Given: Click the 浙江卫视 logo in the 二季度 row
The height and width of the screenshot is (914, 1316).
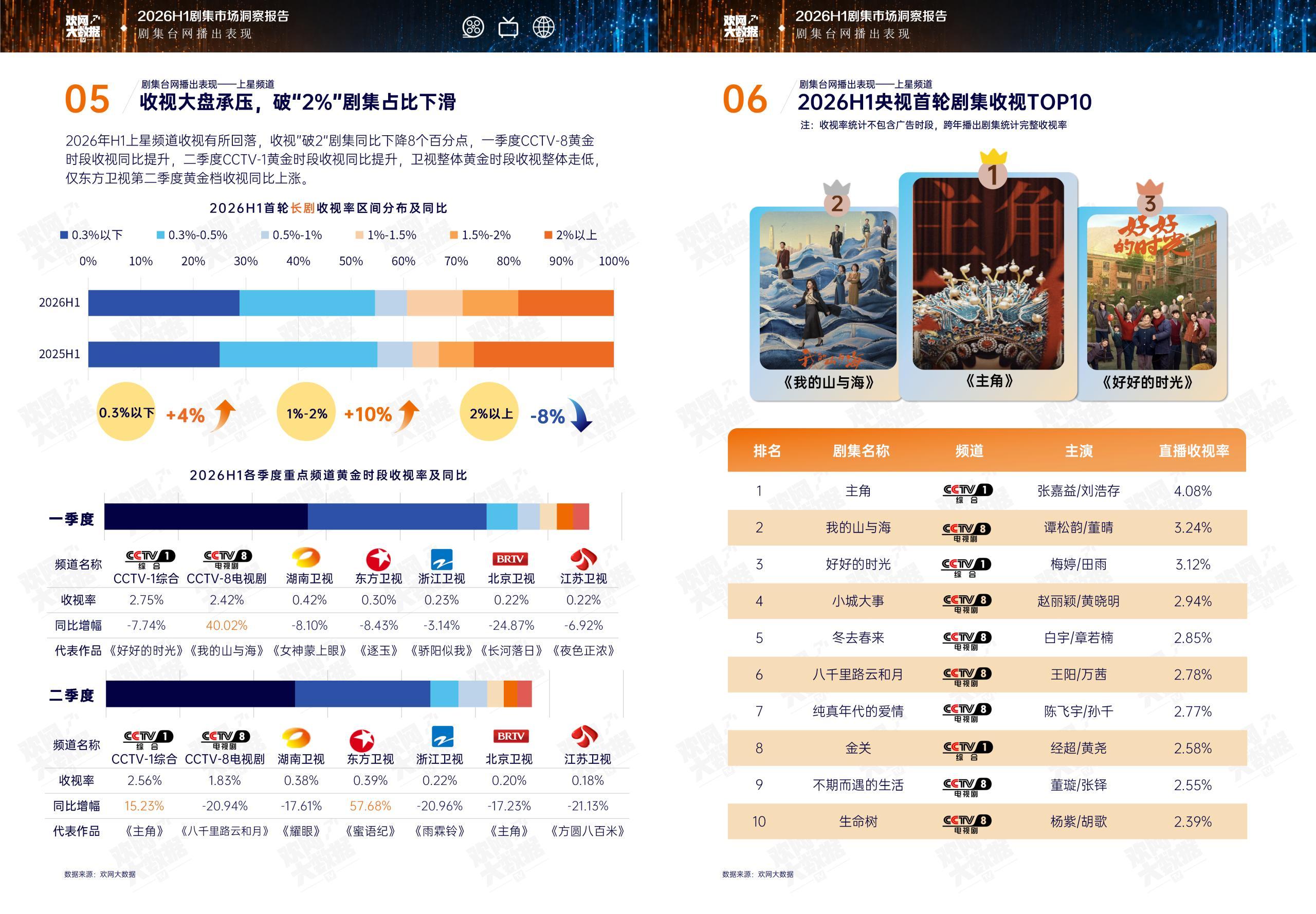Looking at the screenshot, I should coord(442,737).
